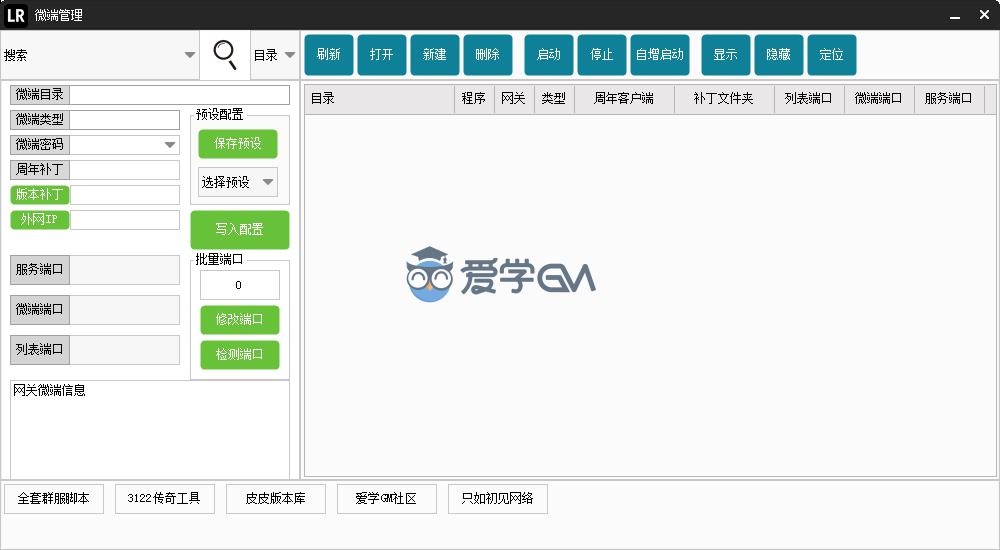Expand the 微端密码 dropdown

pos(170,145)
